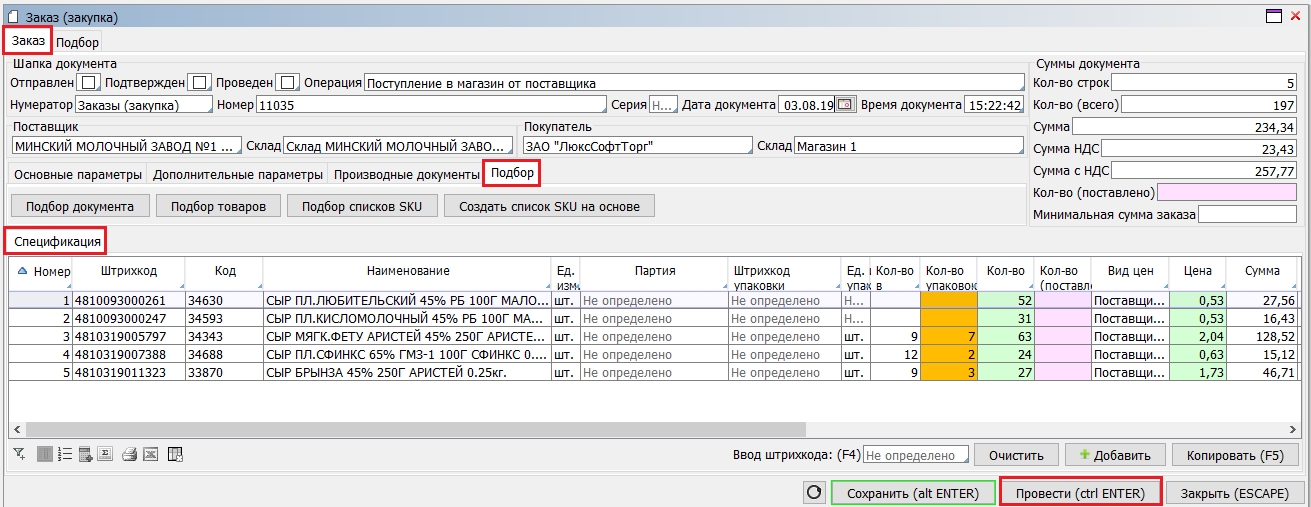The image size is (1311, 507).
Task: Switch to the Дополнительные параметры tab
Action: 238,174
